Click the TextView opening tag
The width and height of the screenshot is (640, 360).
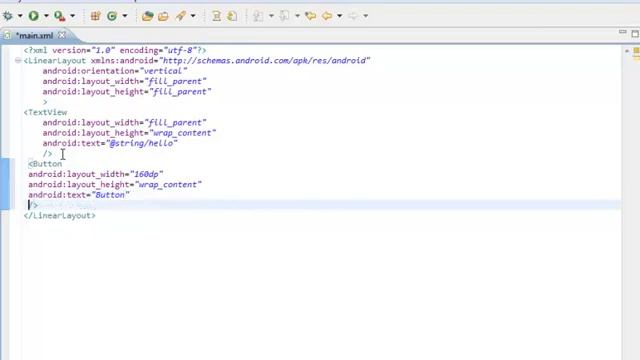click(x=45, y=112)
